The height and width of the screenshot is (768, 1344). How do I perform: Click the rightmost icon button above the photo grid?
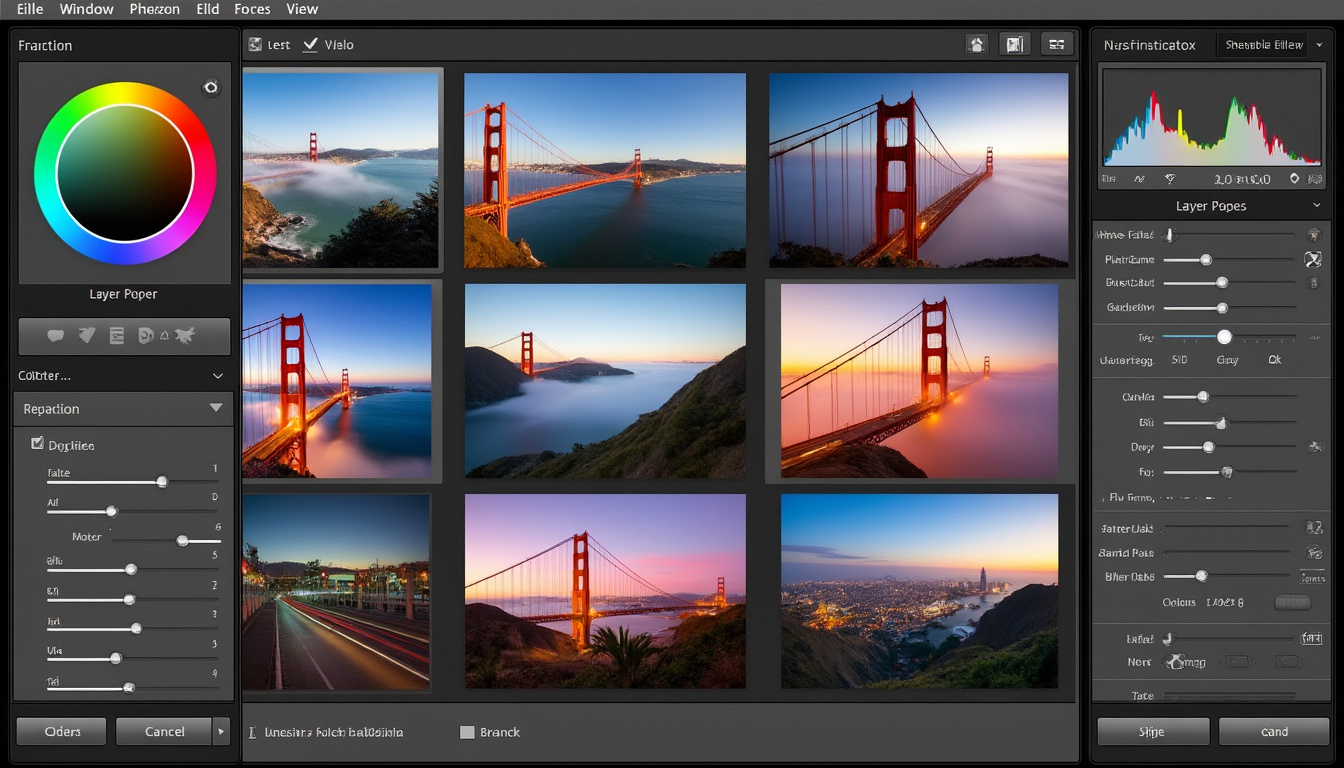pos(1056,44)
